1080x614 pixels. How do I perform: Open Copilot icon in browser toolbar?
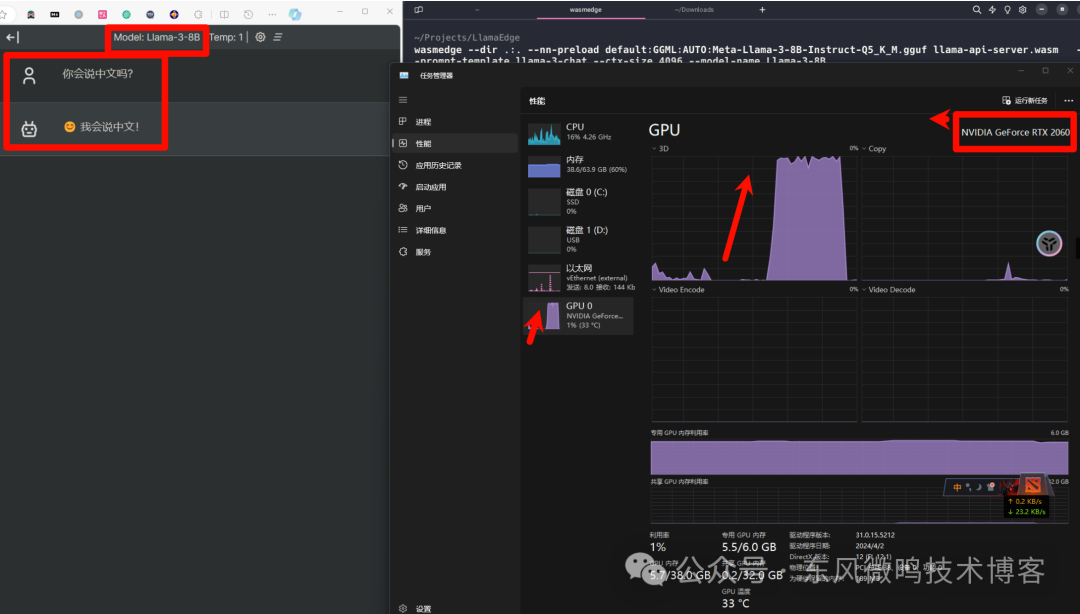tap(295, 14)
